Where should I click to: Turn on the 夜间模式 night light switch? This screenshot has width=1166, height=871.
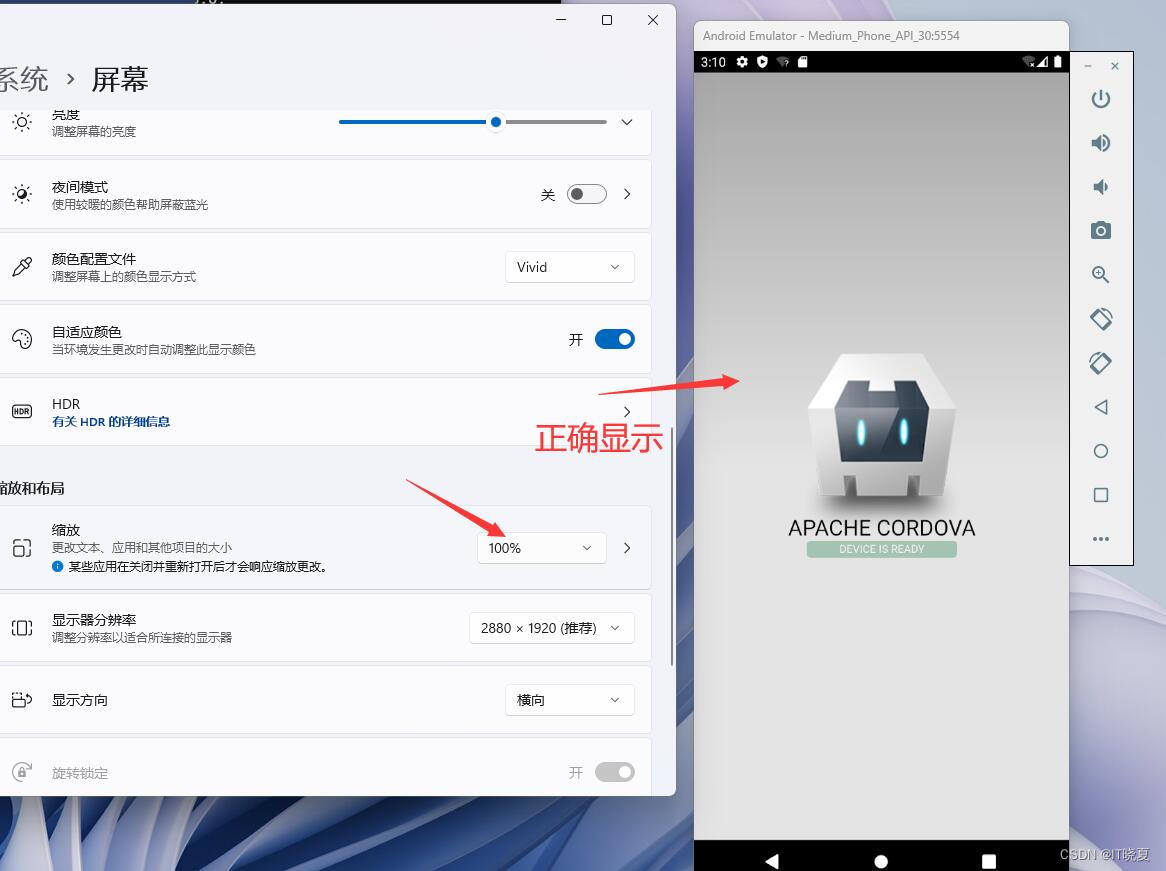pos(587,194)
